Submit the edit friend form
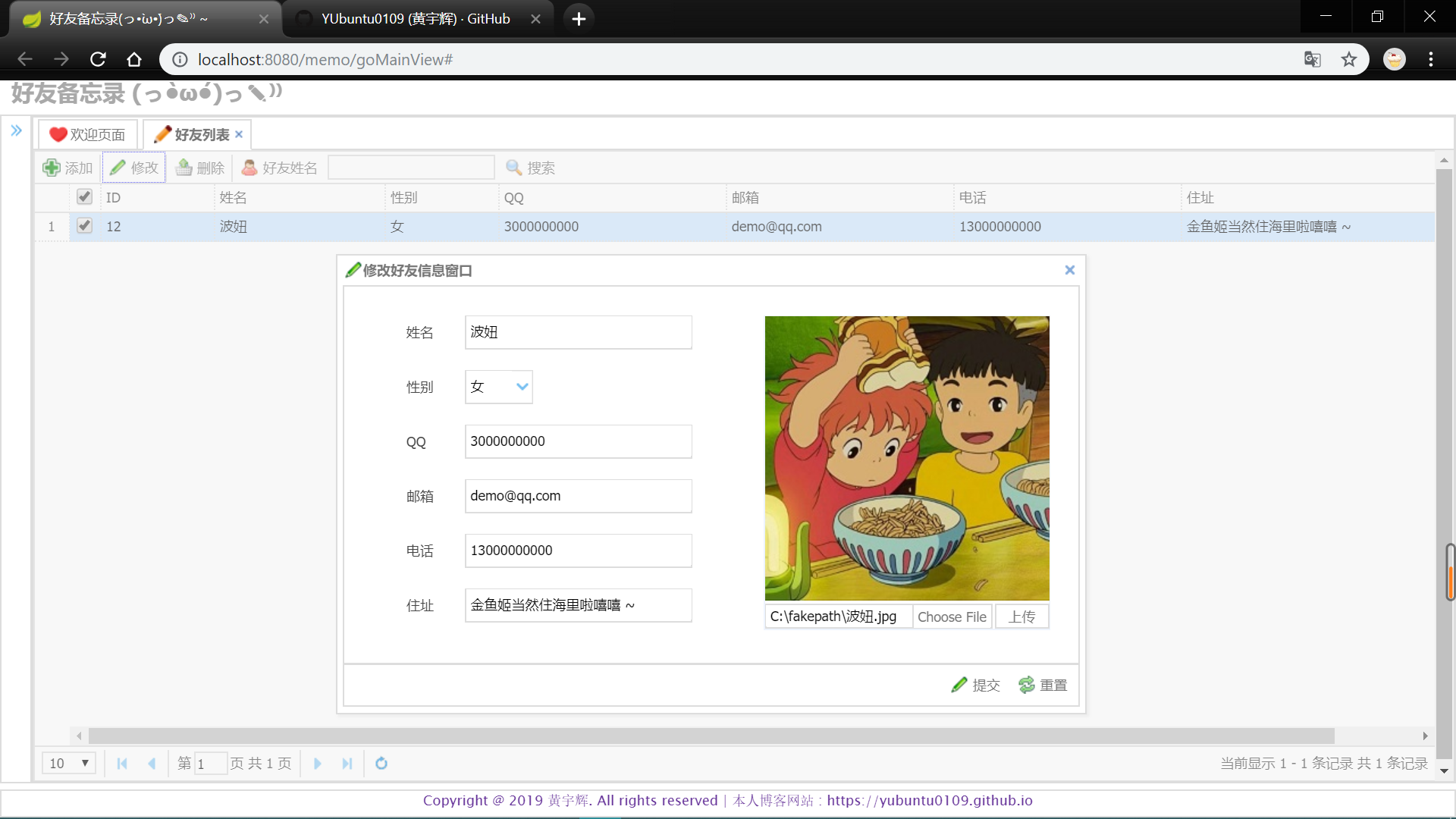 [976, 685]
